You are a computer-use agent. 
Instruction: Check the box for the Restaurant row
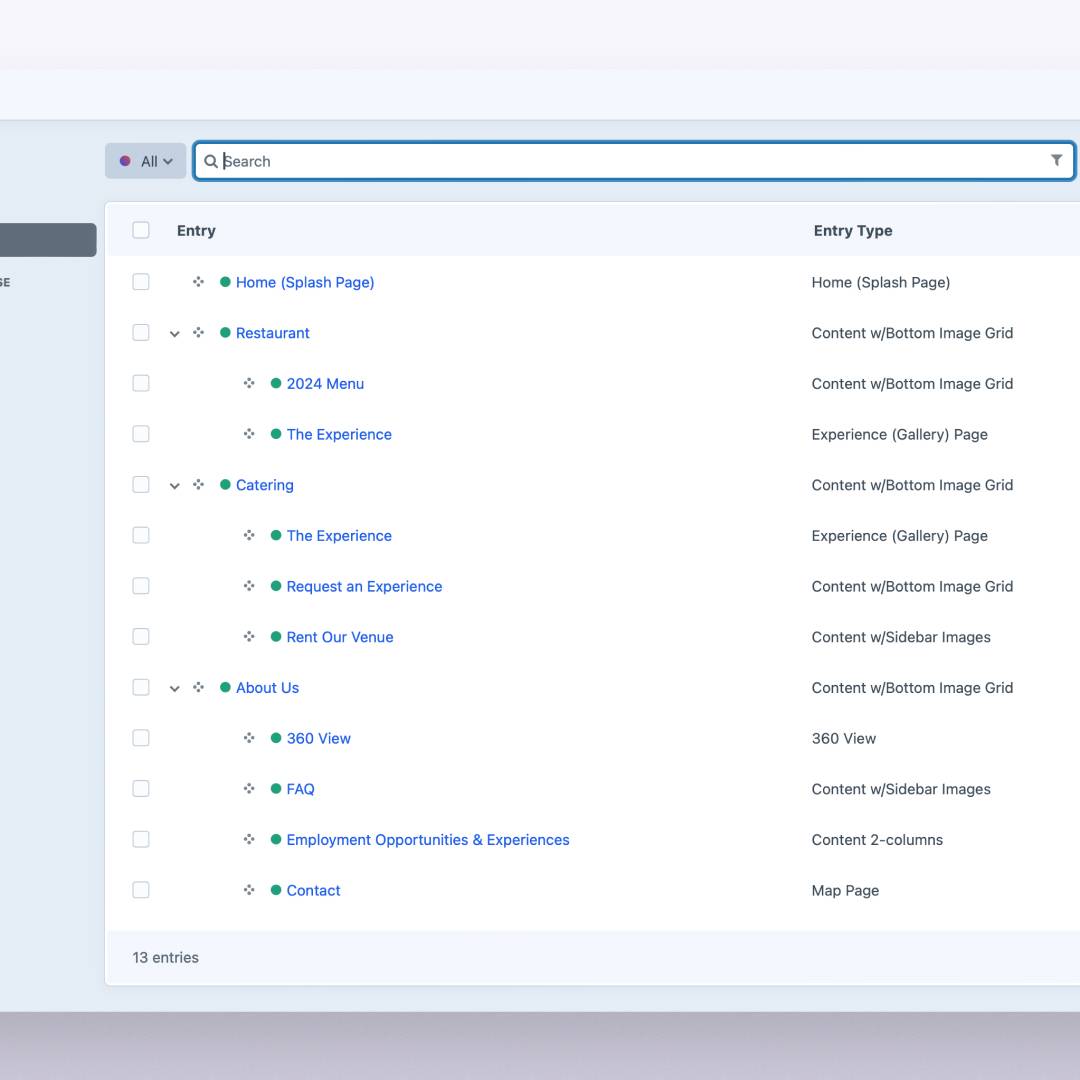141,333
